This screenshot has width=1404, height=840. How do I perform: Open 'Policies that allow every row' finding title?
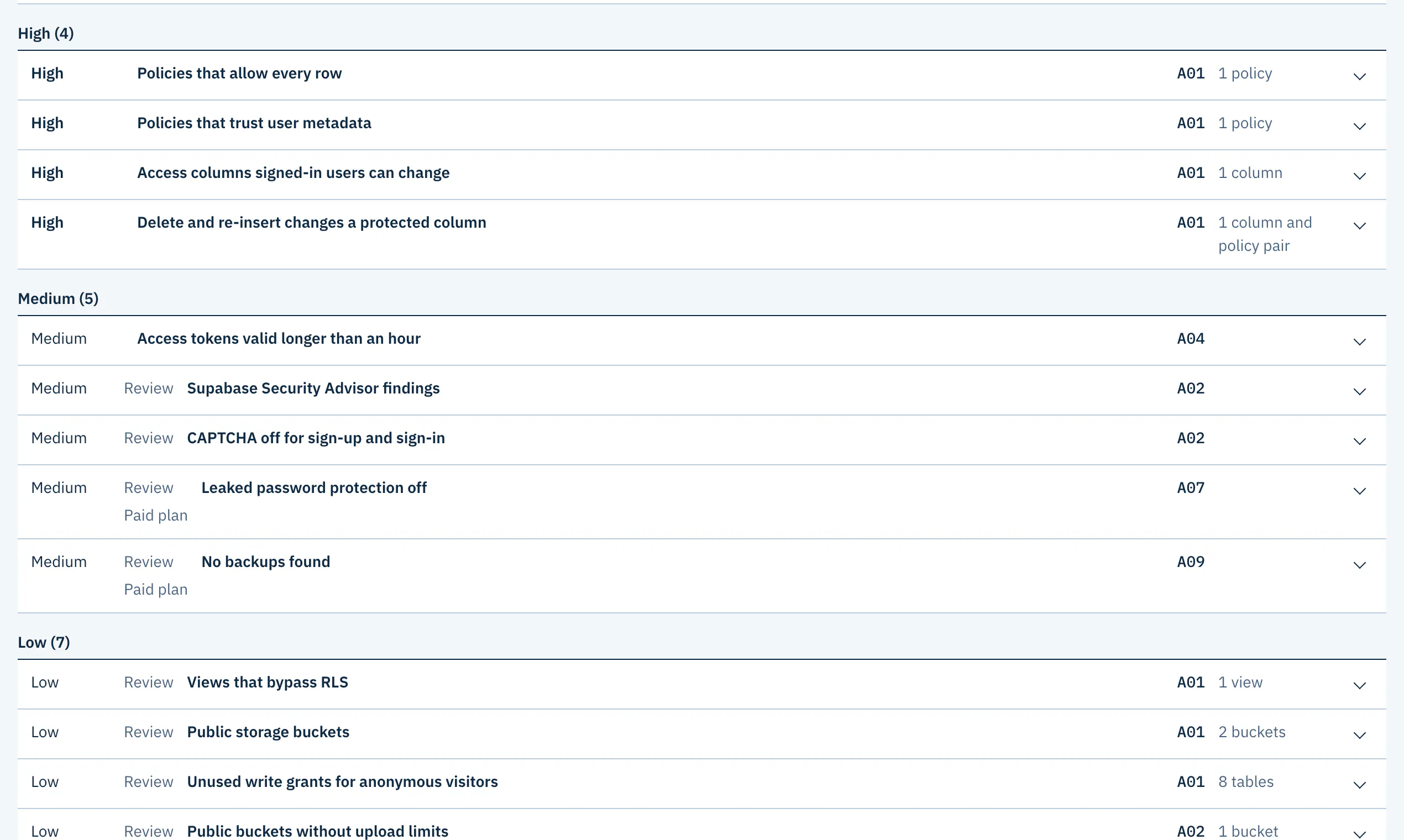[x=239, y=73]
